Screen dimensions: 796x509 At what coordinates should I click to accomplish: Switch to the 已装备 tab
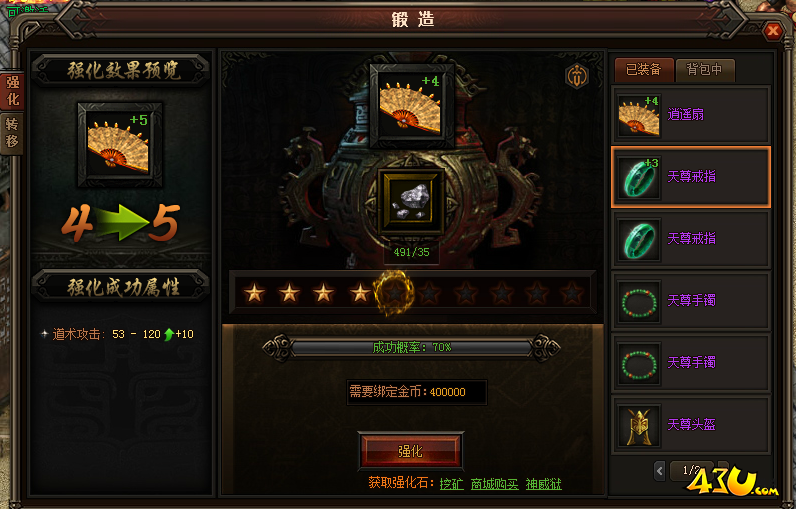tap(643, 70)
